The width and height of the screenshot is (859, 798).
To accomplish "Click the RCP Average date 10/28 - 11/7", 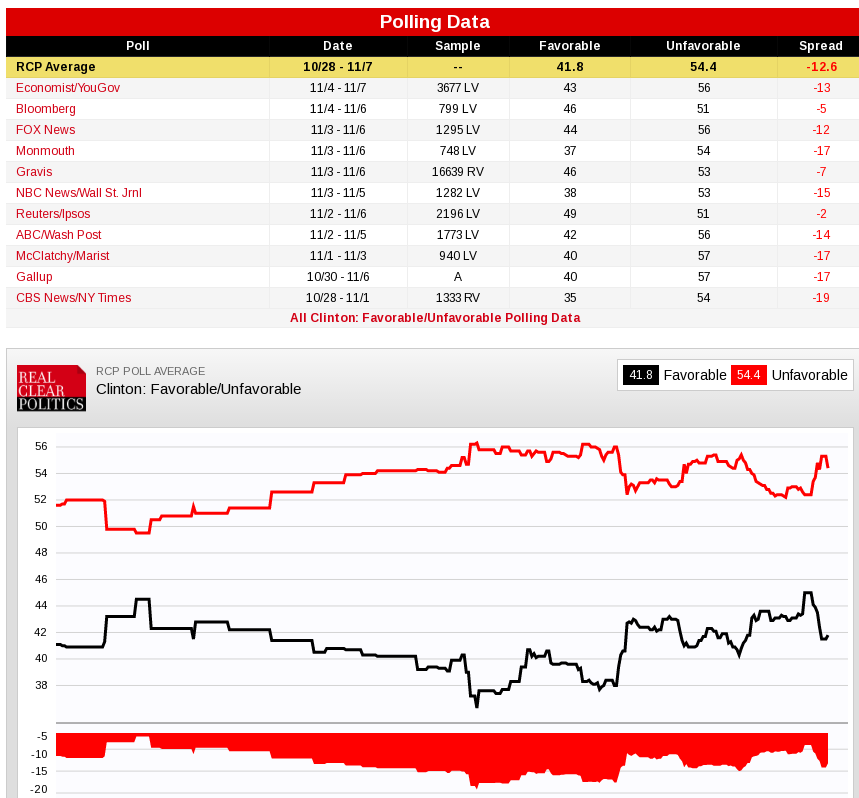I will (337, 67).
